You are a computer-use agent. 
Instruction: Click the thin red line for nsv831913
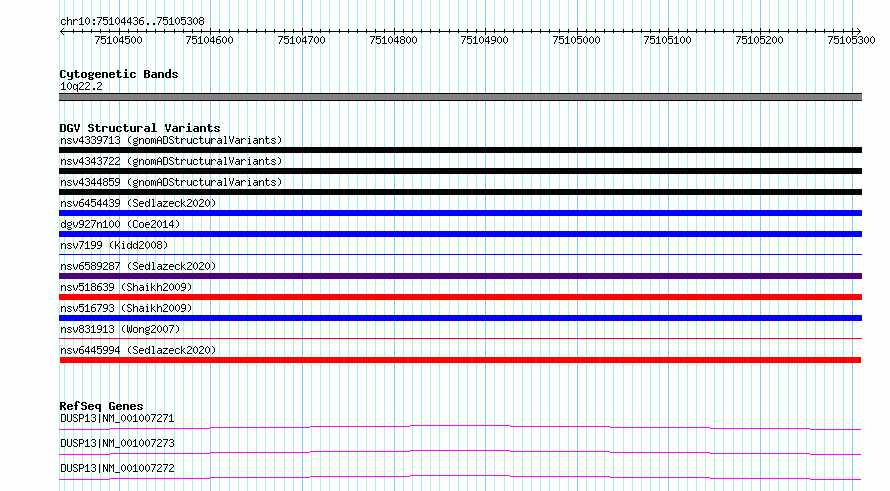[x=460, y=338]
